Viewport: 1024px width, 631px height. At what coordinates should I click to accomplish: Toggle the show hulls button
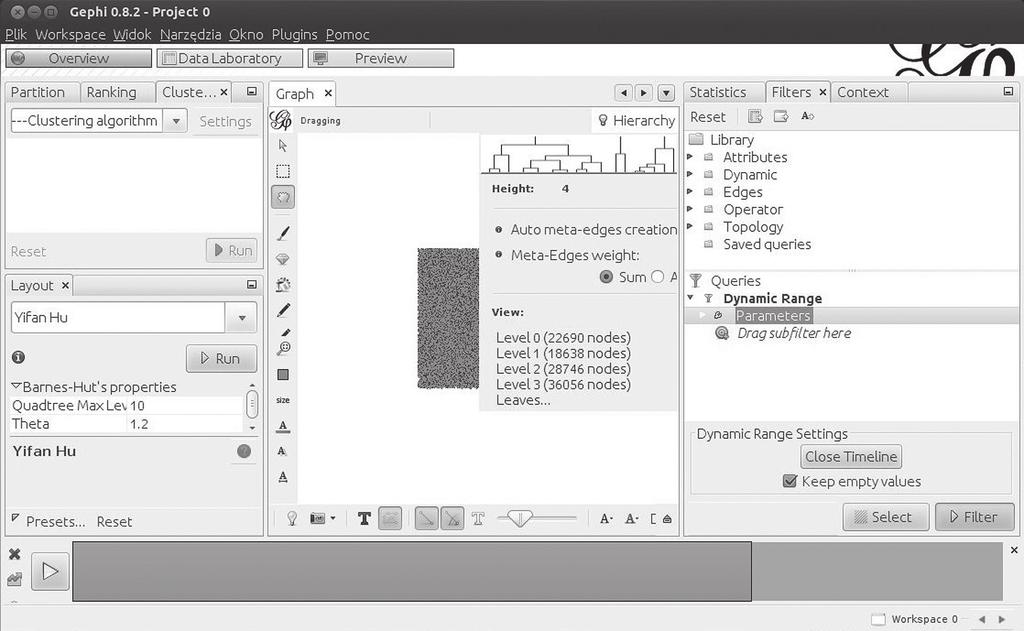click(390, 519)
